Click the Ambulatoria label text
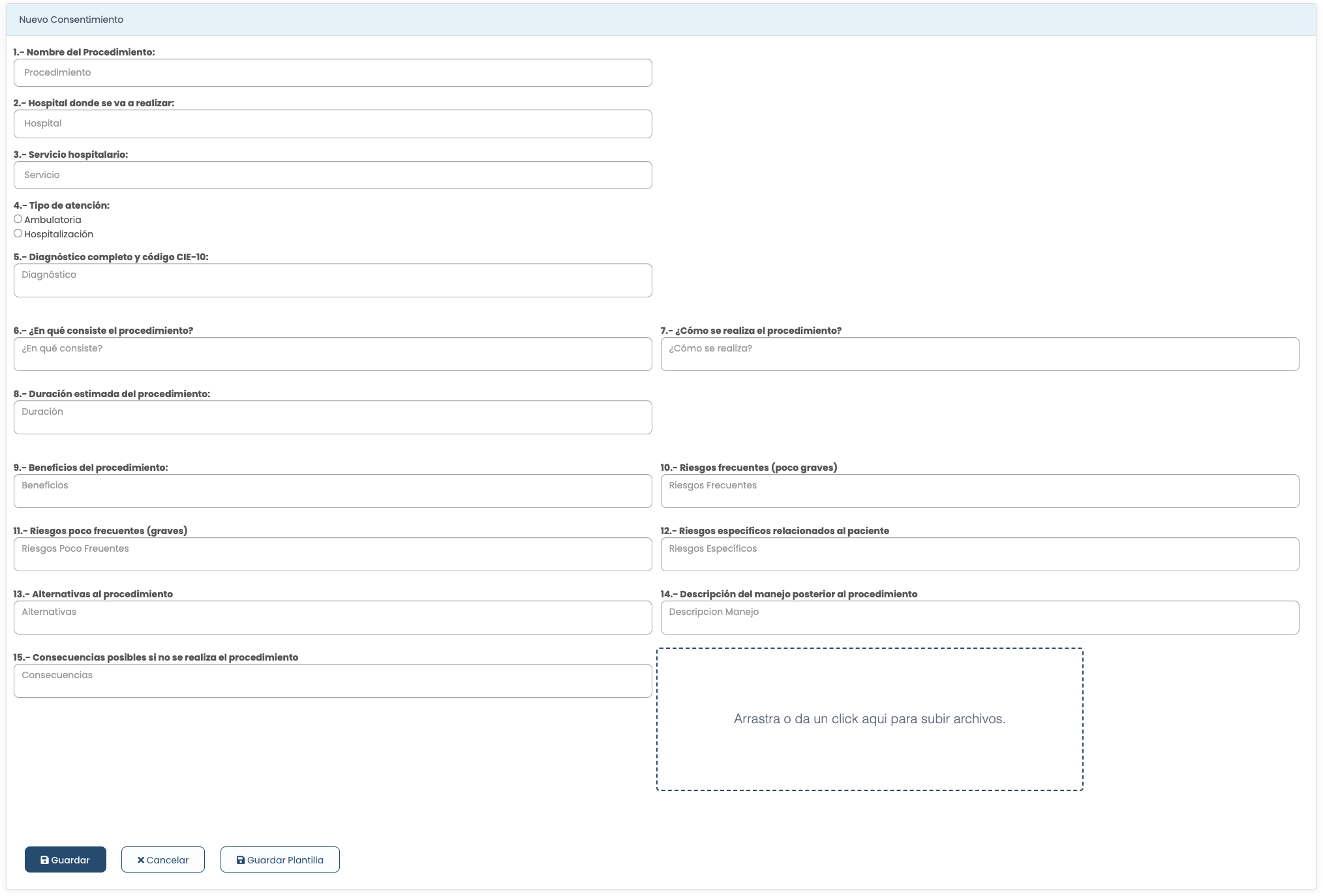Image resolution: width=1323 pixels, height=896 pixels. coord(53,220)
